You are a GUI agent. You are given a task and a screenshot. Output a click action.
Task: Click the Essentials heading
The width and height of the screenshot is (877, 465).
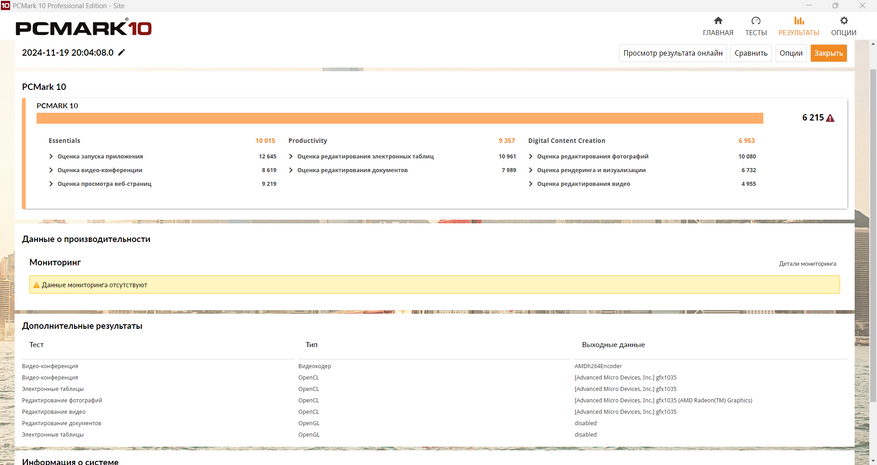(64, 141)
